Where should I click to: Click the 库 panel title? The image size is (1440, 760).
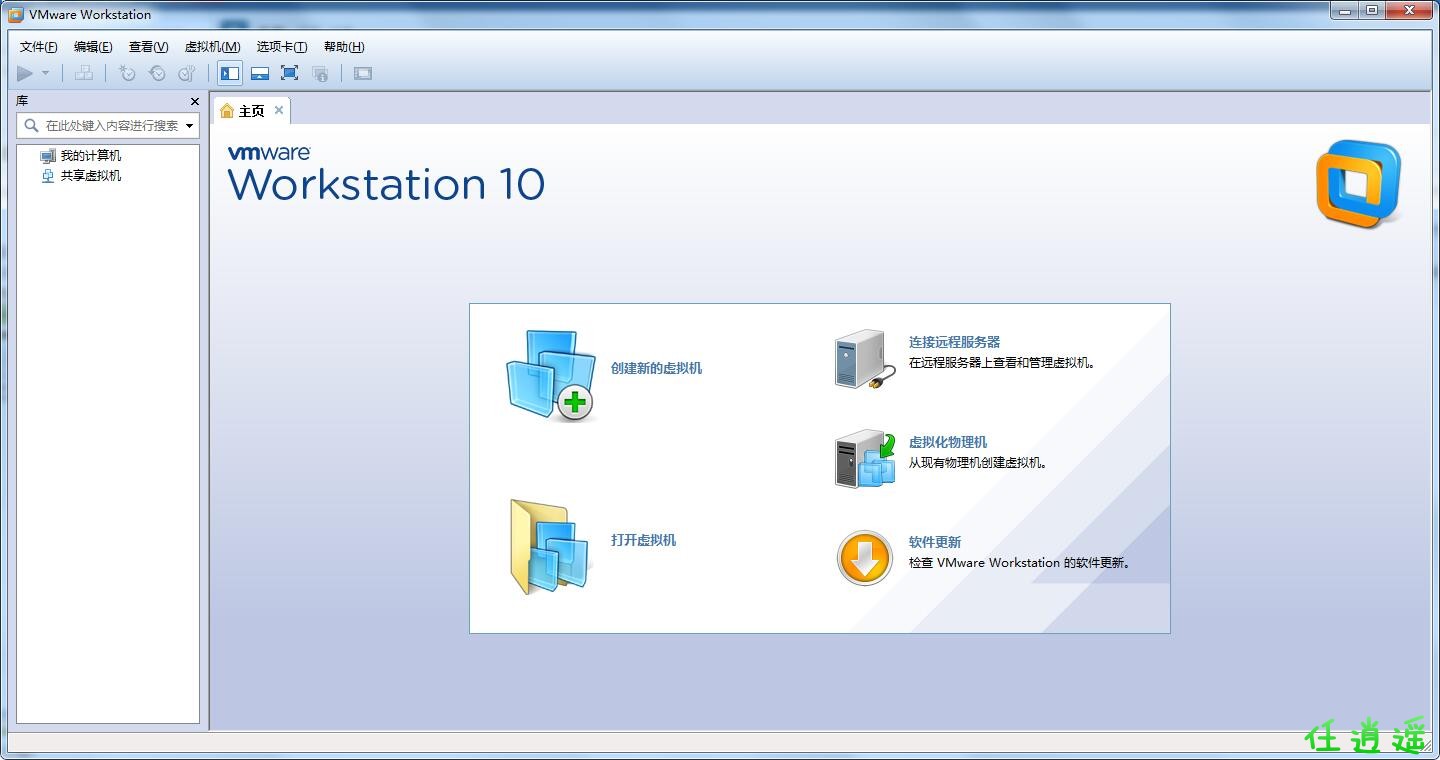click(x=22, y=101)
